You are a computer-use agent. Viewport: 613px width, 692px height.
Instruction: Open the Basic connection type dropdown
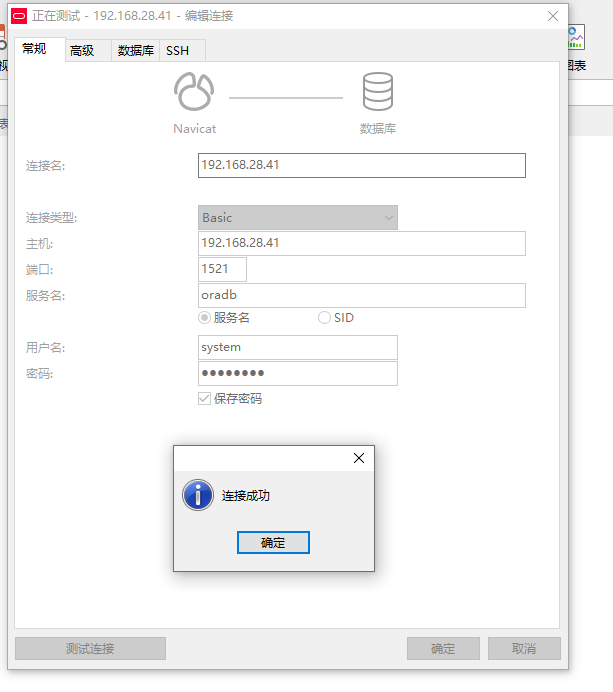click(x=298, y=218)
